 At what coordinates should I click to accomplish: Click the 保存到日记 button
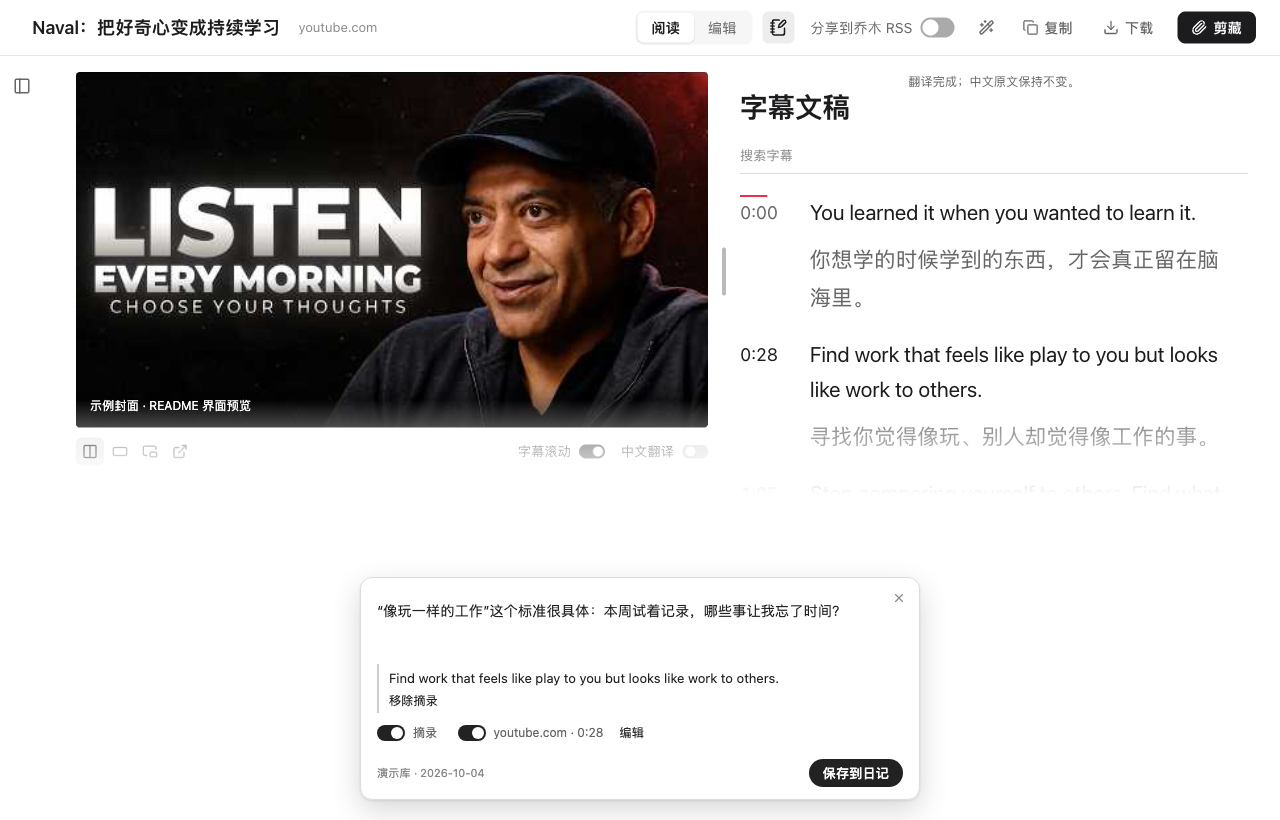(x=856, y=773)
